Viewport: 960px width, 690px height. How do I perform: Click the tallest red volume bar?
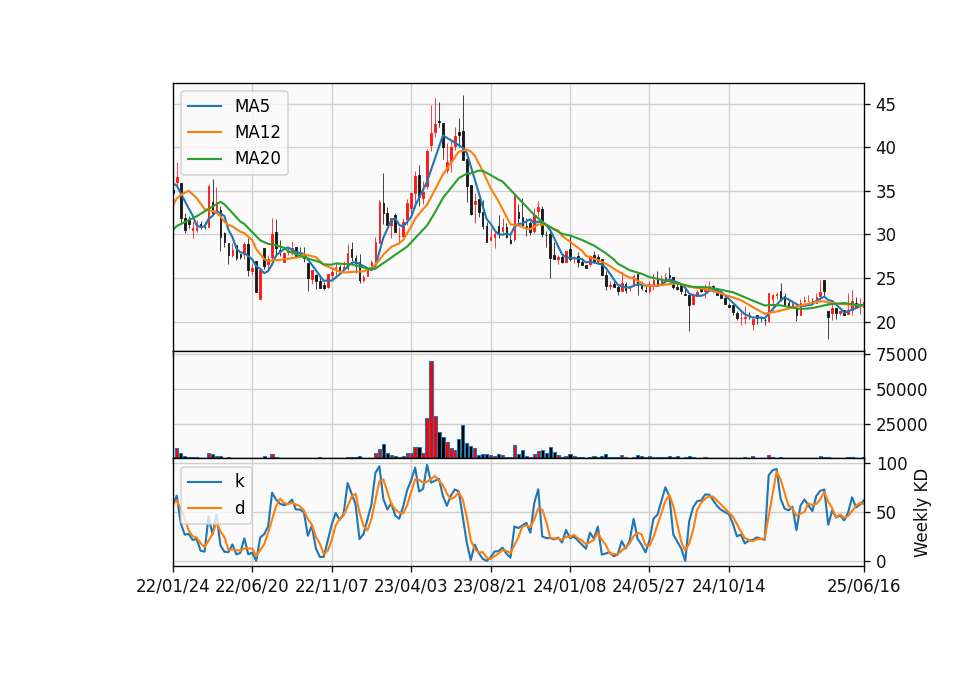click(432, 410)
